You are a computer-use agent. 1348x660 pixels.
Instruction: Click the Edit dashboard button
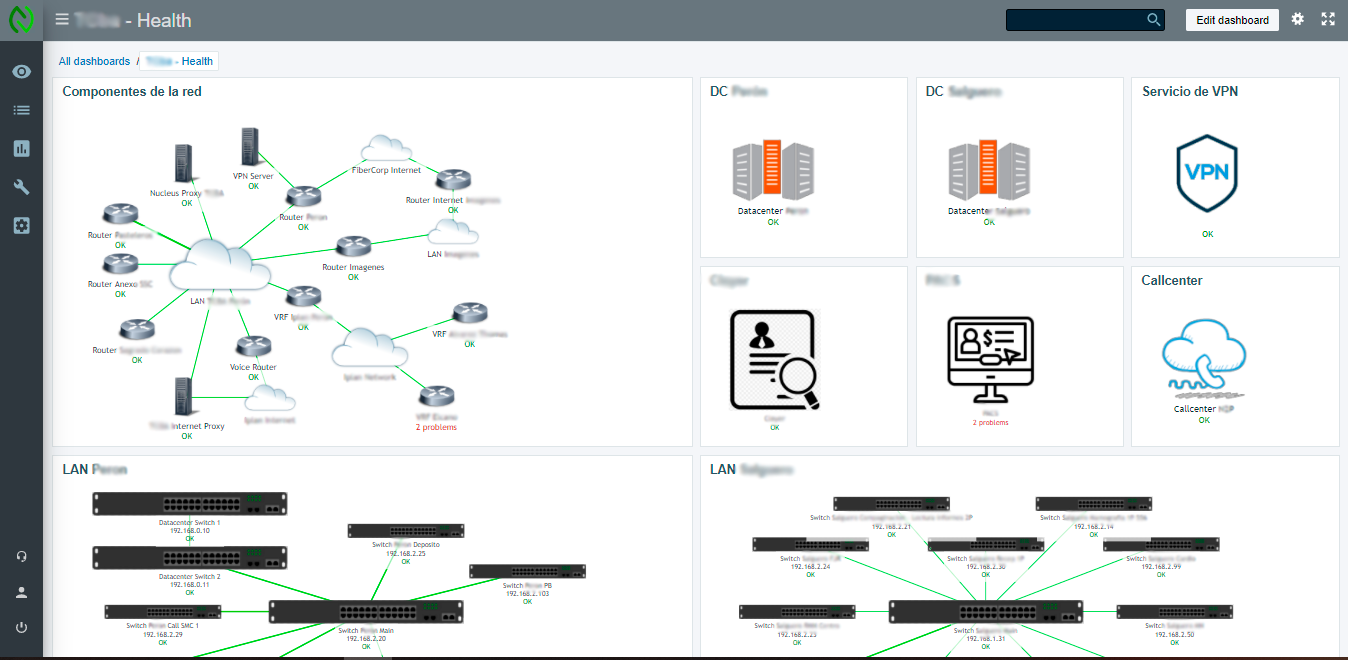(1232, 20)
